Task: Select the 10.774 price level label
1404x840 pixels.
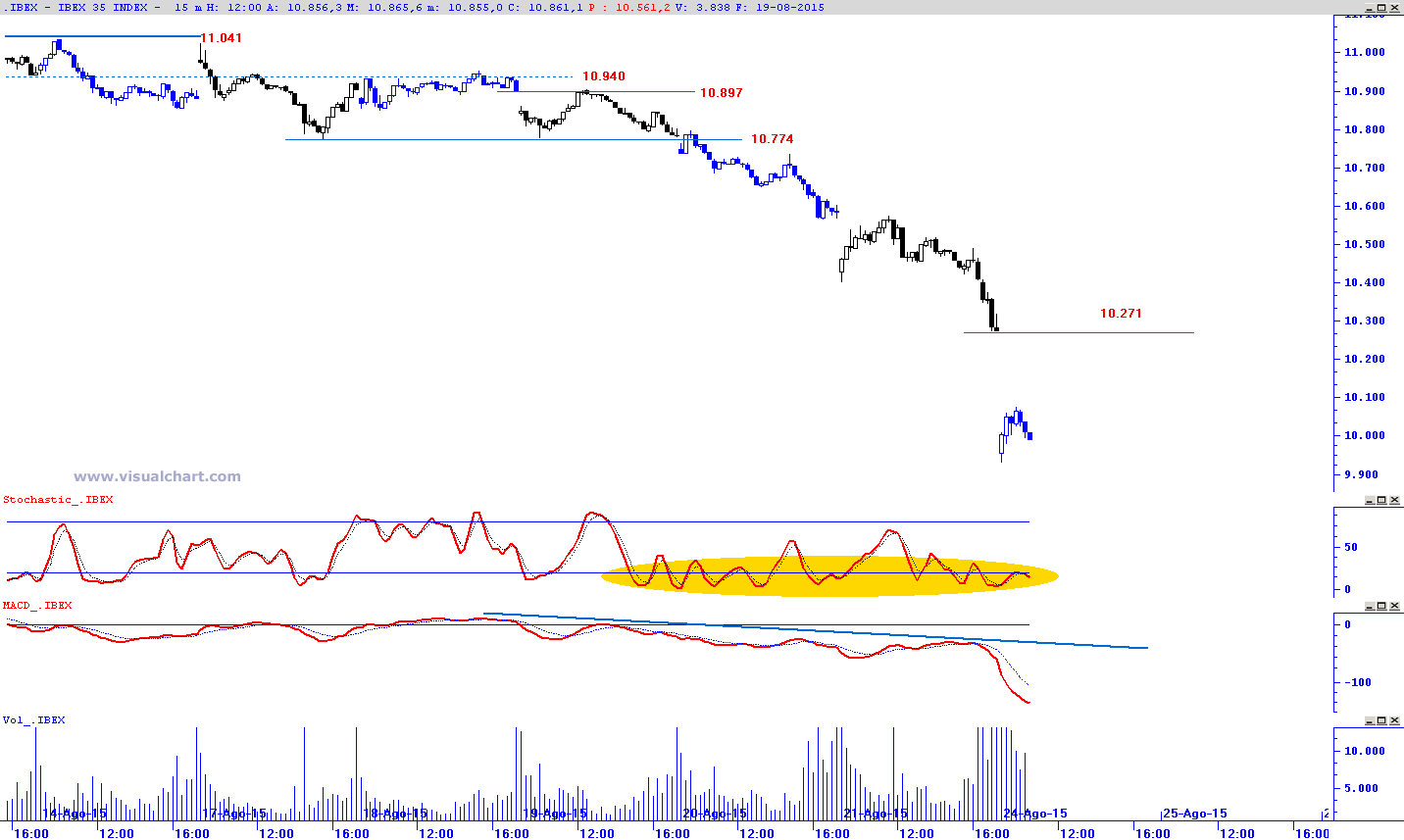Action: 773,139
